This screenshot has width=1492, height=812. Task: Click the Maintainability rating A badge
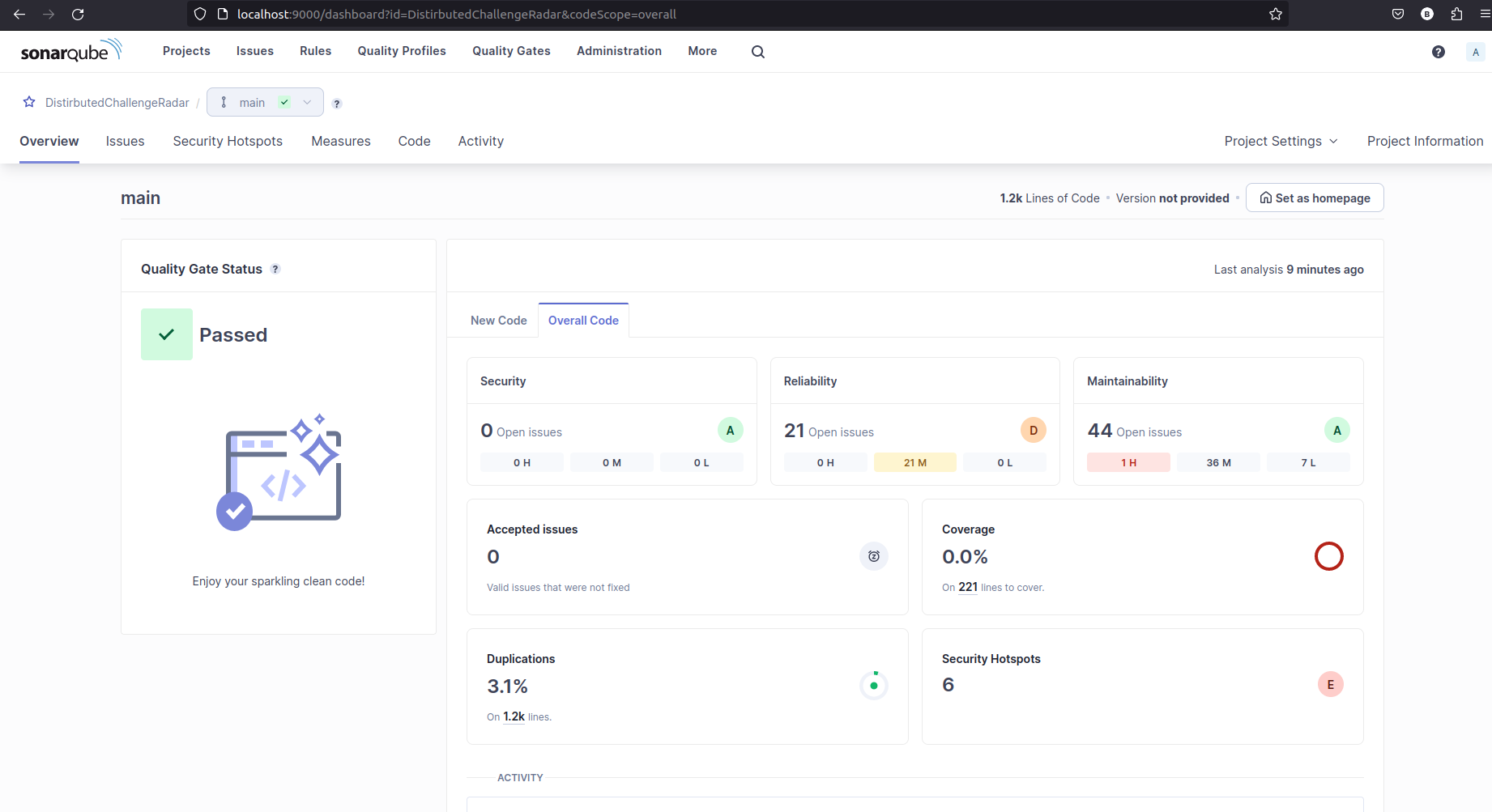1337,431
